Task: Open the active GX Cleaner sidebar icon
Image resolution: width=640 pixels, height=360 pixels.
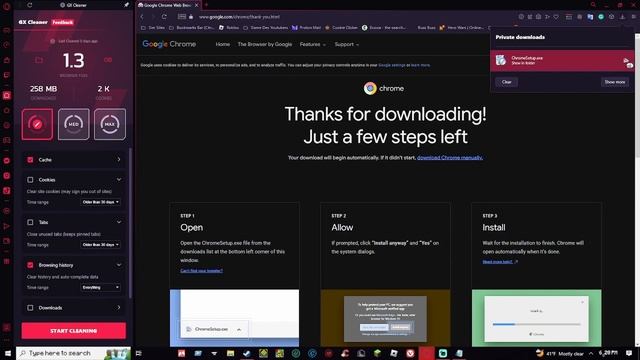Action: (7, 96)
